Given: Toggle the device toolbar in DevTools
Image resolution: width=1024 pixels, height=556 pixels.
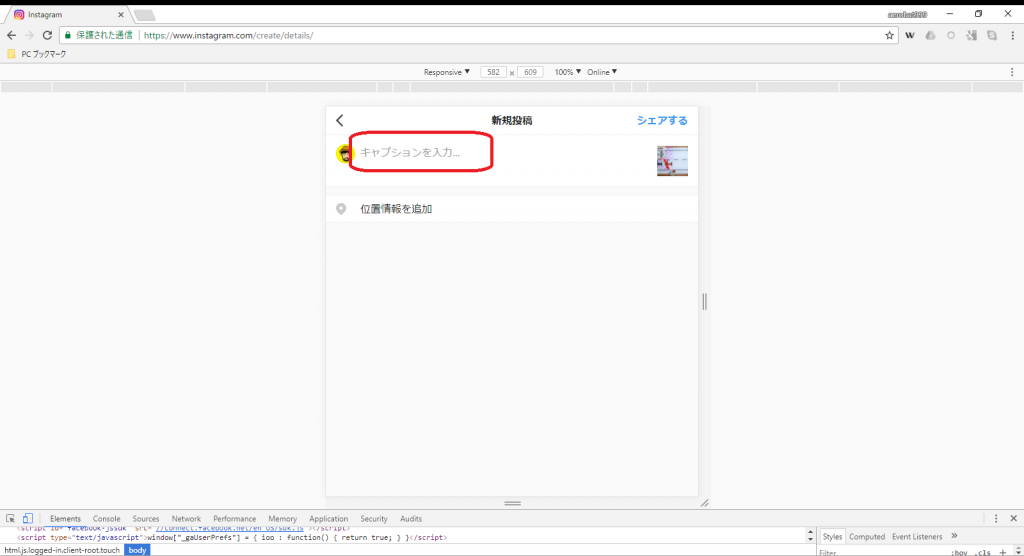Looking at the screenshot, I should coord(28,519).
